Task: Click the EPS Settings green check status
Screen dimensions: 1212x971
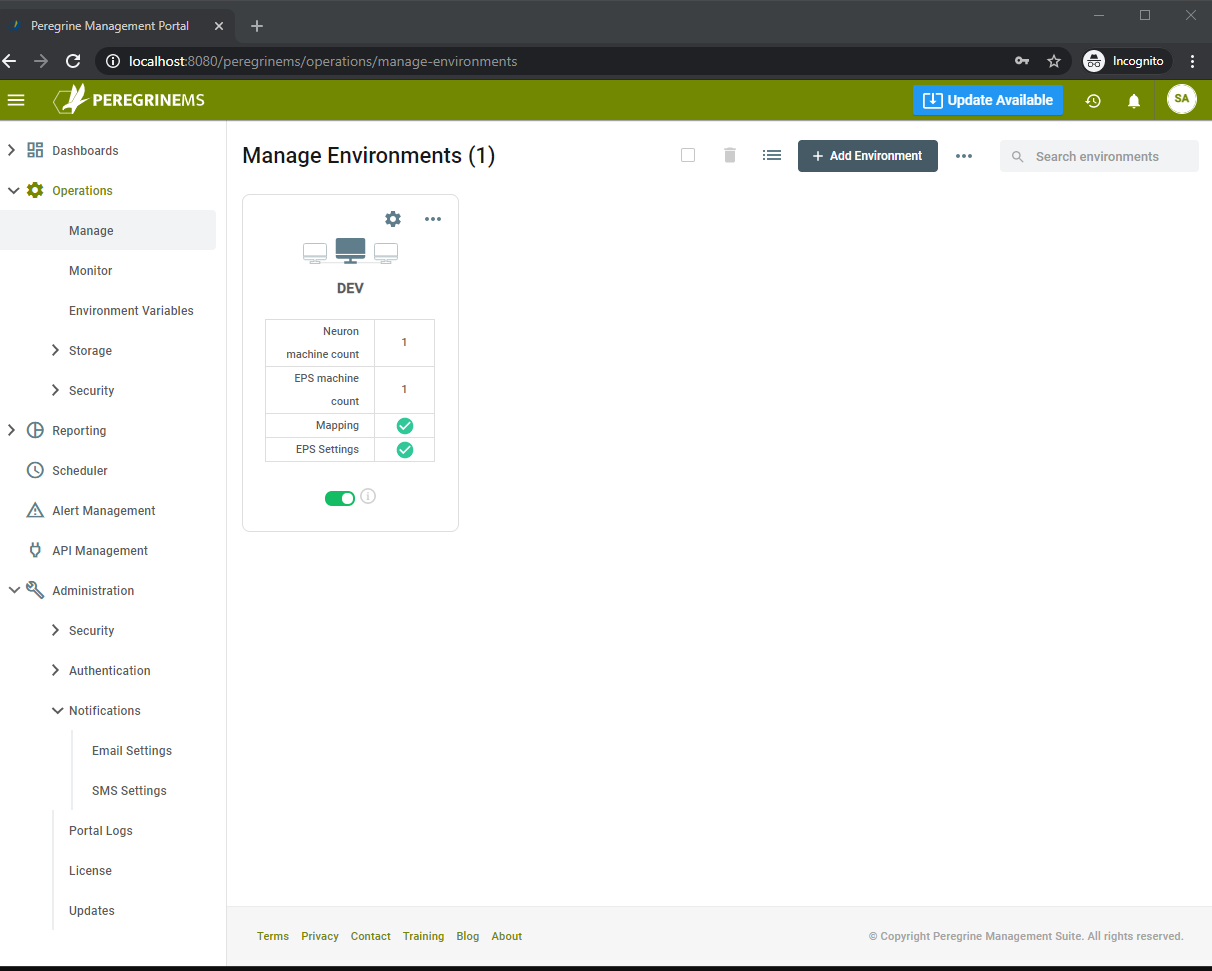Action: click(405, 450)
